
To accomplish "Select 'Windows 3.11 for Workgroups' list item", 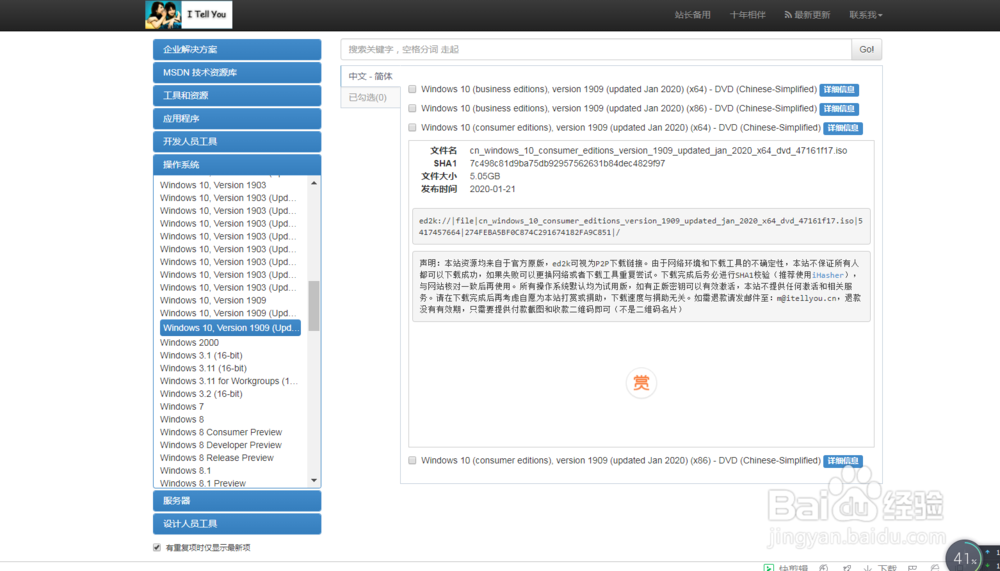I will [x=229, y=381].
